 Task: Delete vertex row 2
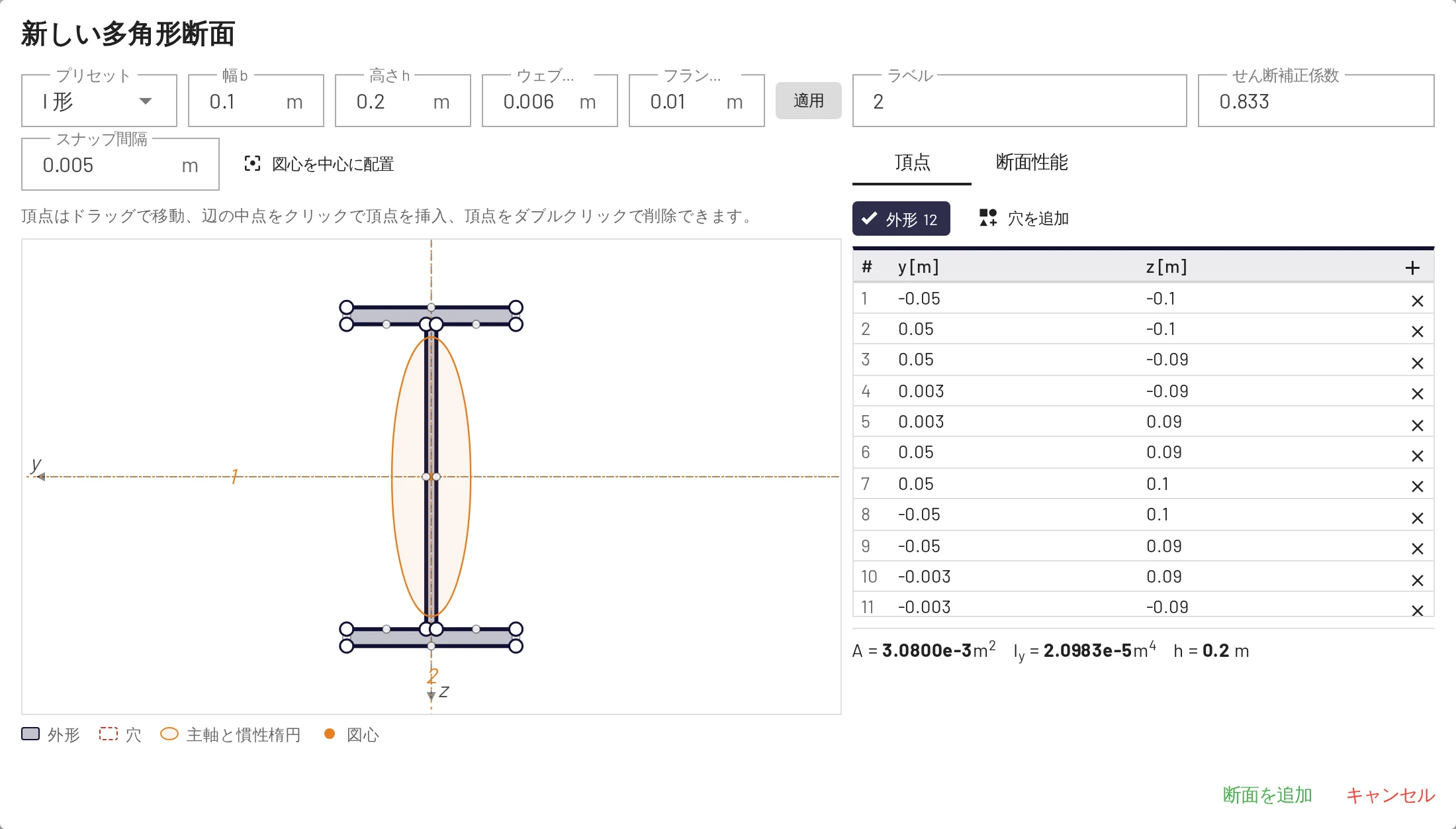pos(1417,332)
